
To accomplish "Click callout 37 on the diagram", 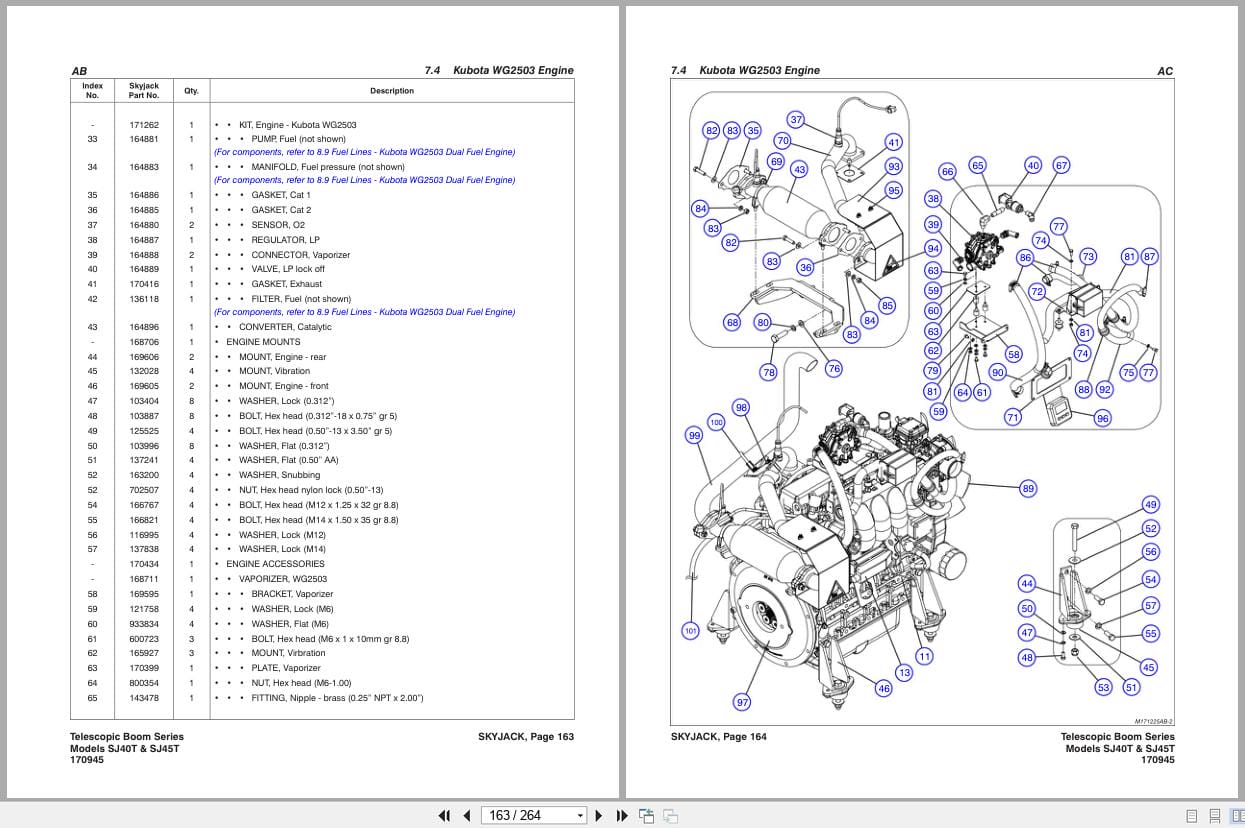I will 796,120.
